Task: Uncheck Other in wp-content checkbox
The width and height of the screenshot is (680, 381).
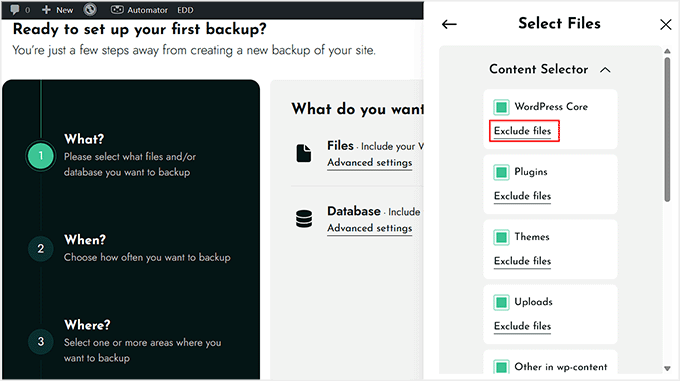Action: 501,367
